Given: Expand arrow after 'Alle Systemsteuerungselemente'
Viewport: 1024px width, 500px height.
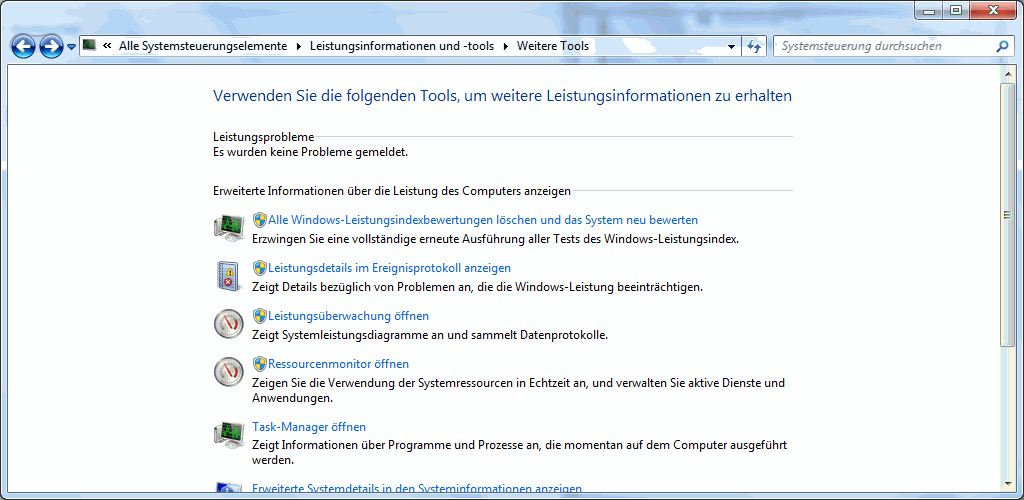Looking at the screenshot, I should (299, 46).
